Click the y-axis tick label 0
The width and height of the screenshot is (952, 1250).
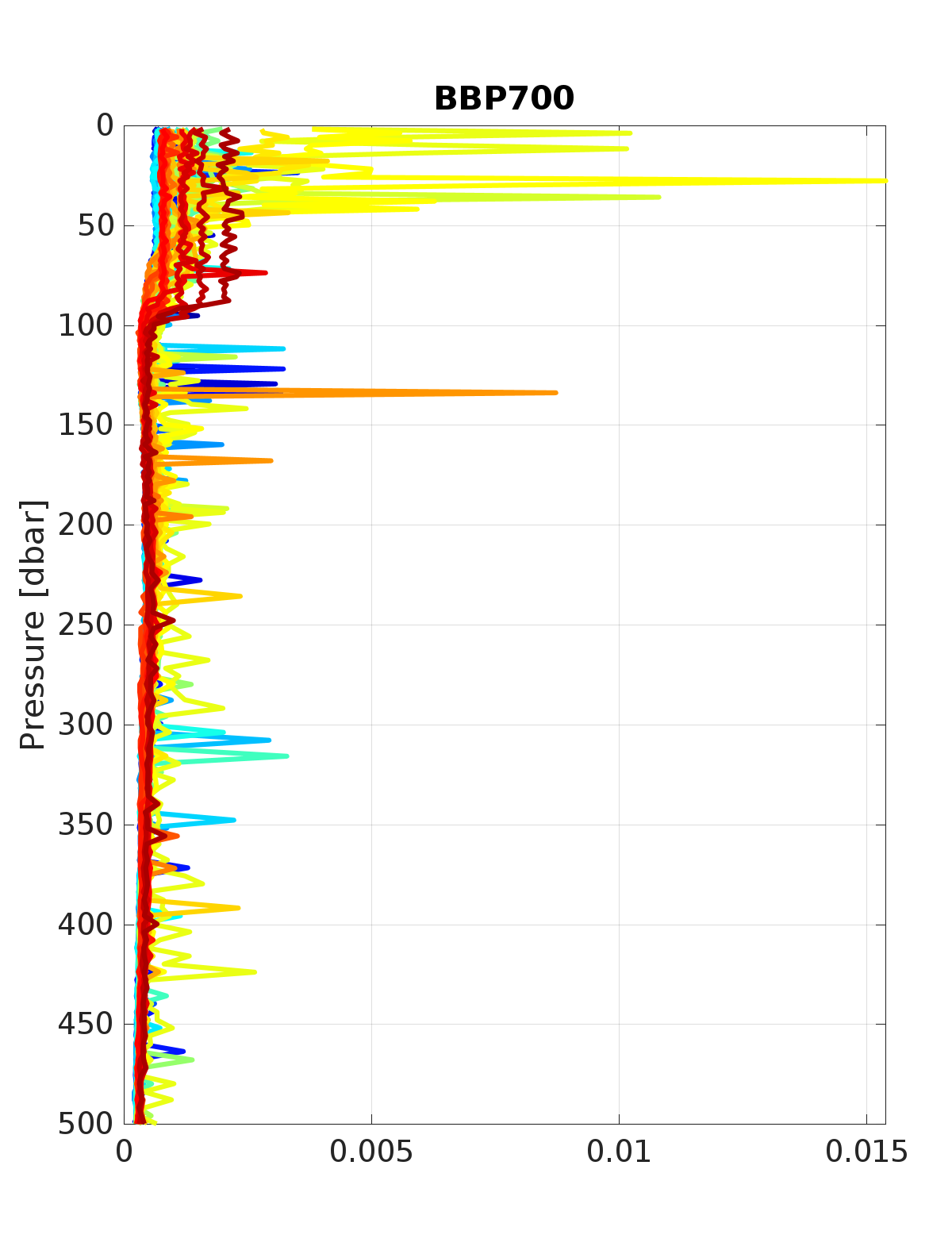coord(105,125)
